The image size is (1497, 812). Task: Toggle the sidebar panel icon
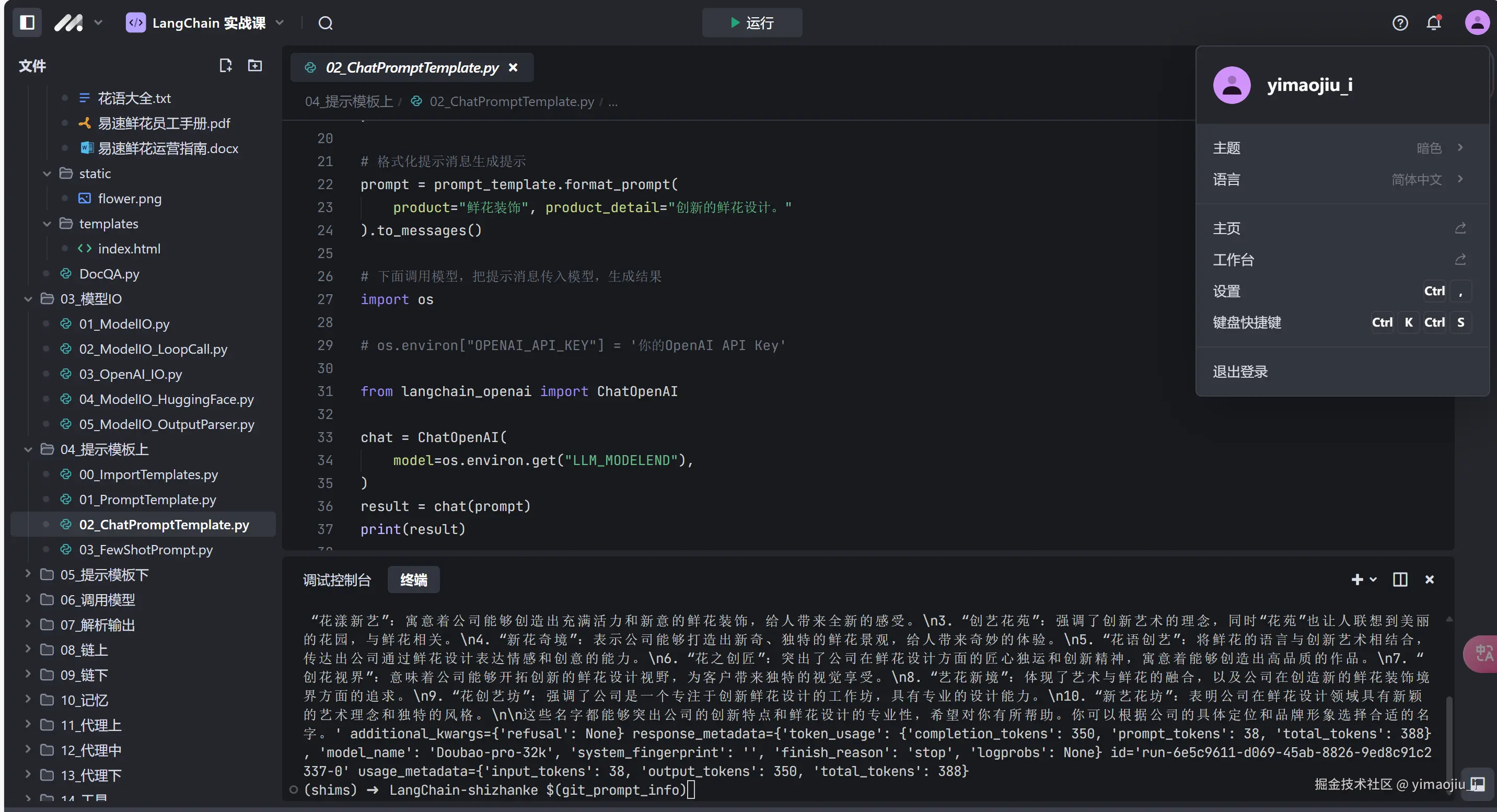tap(27, 22)
